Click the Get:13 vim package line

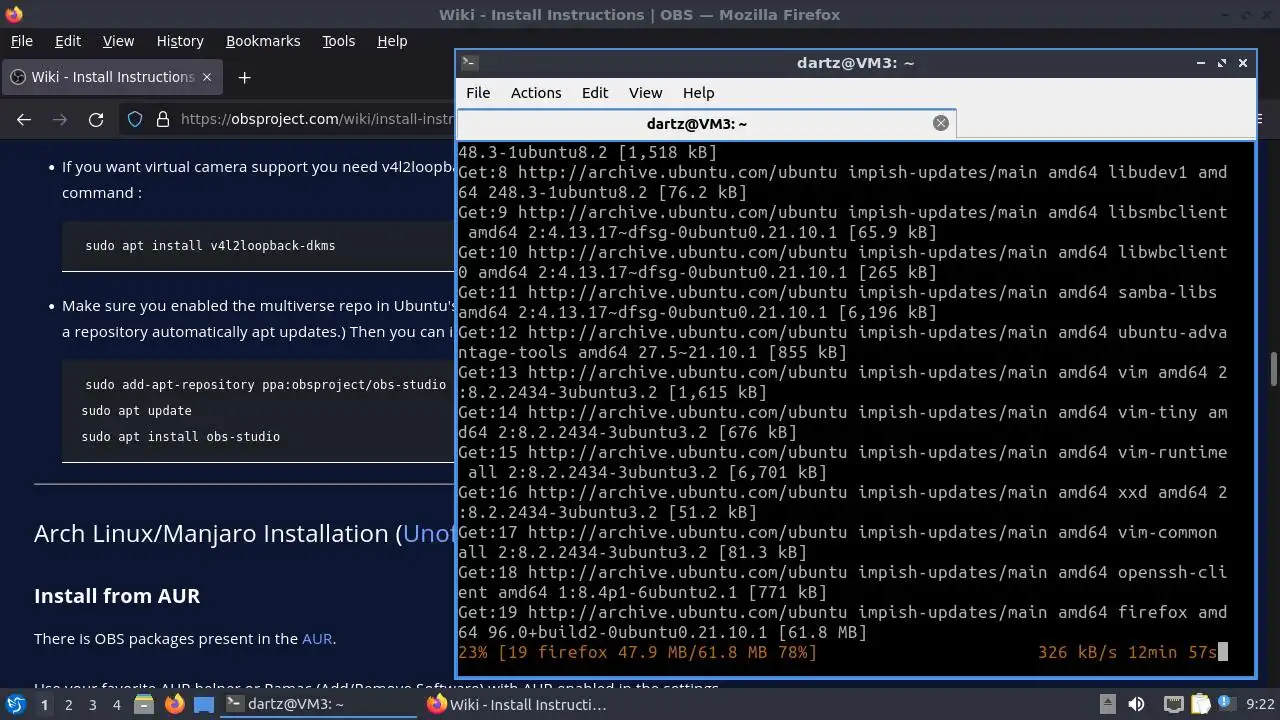[x=842, y=382]
